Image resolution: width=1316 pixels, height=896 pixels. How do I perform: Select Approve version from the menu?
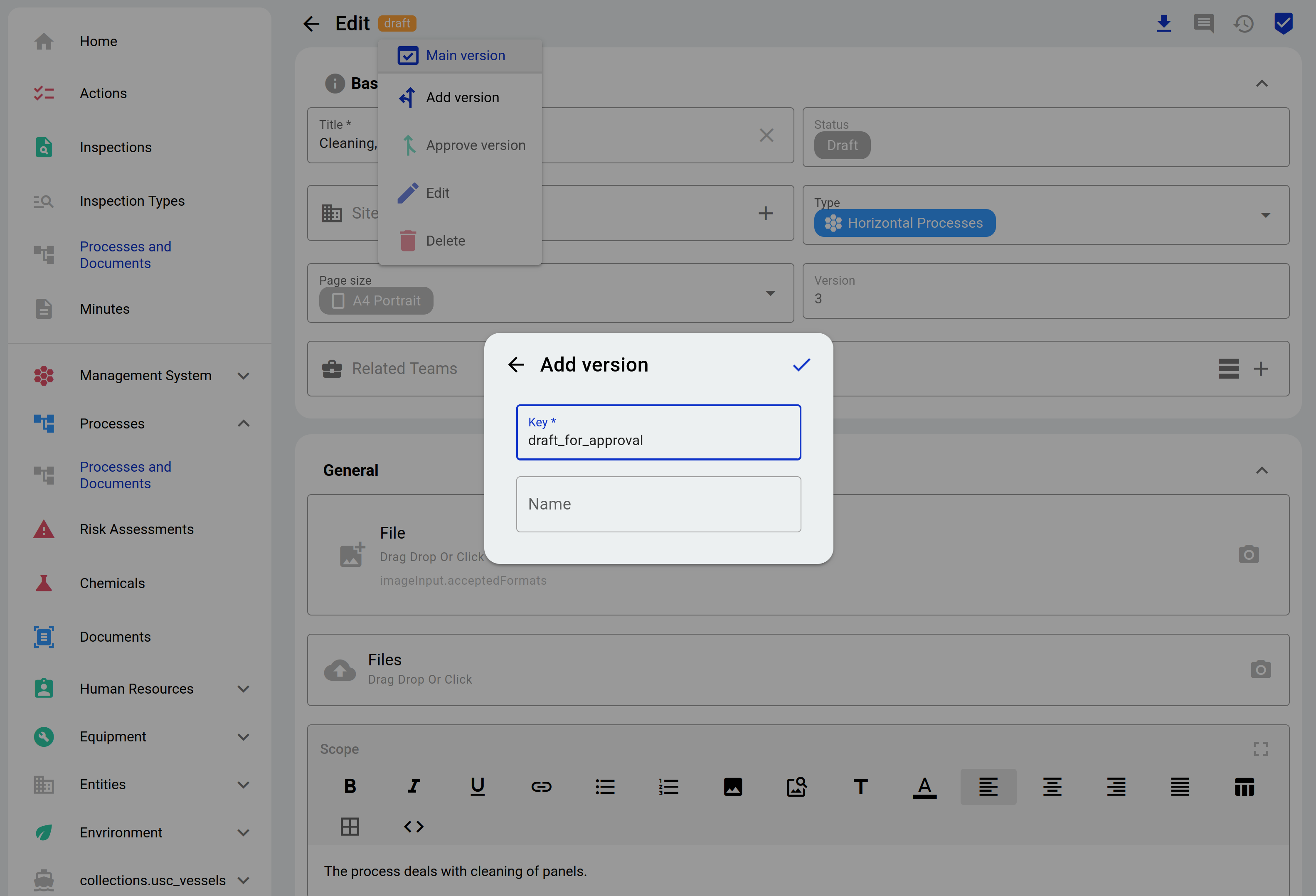[x=475, y=145]
